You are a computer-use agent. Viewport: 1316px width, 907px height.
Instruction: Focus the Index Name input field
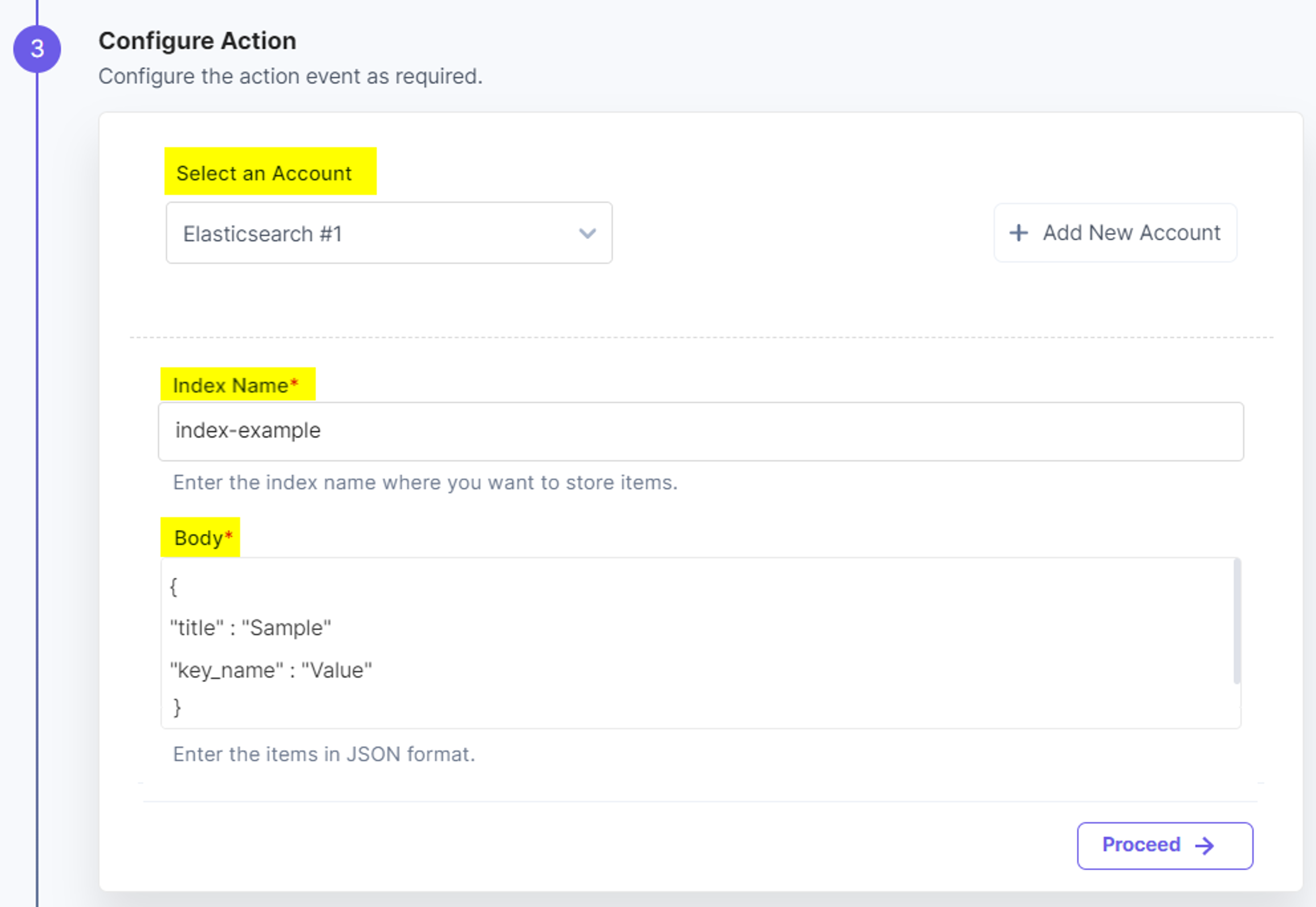tap(700, 431)
